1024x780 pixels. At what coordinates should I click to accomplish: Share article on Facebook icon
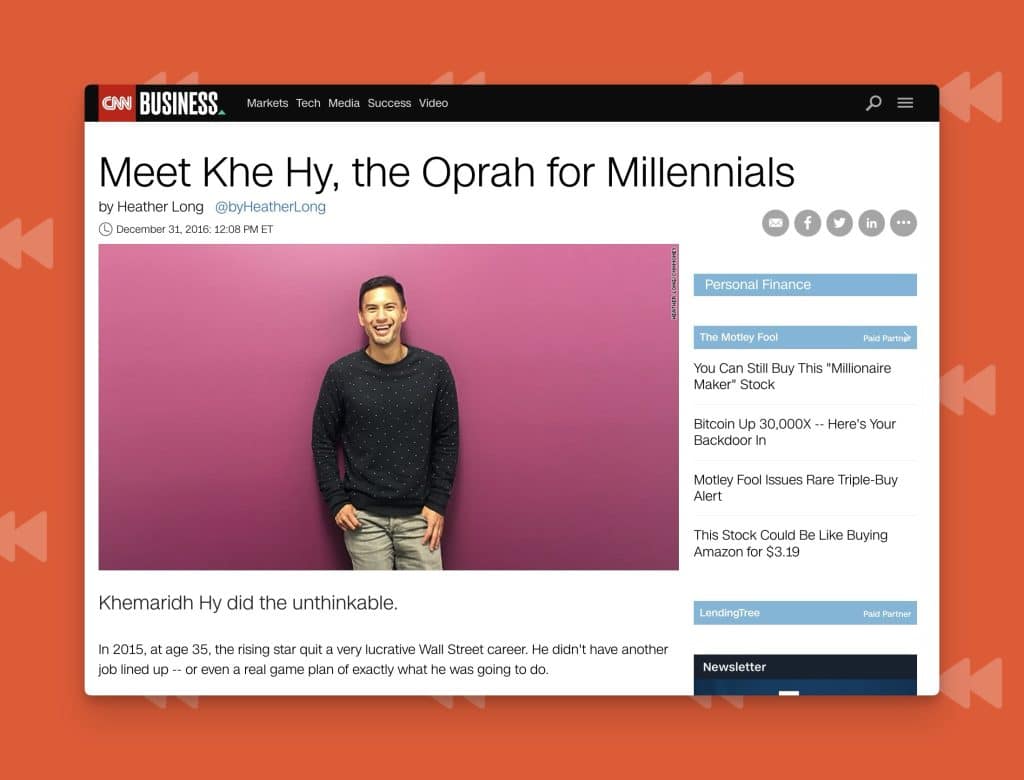807,223
